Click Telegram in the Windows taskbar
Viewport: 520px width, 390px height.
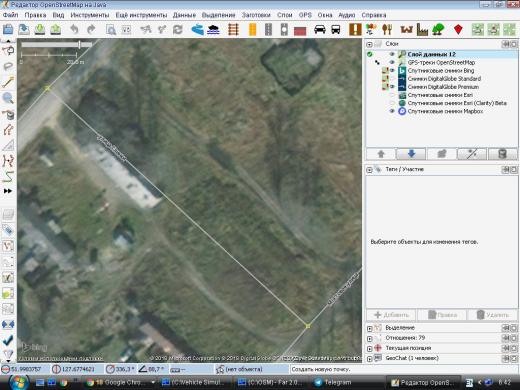(333, 382)
